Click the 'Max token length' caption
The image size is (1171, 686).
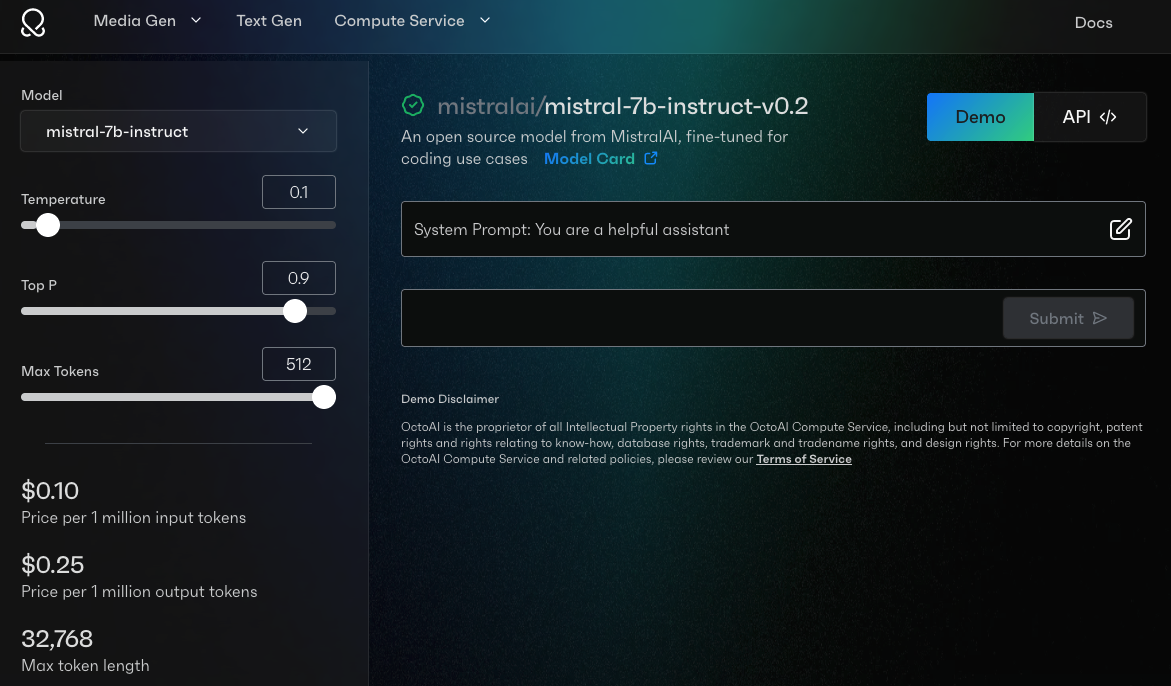coord(85,665)
